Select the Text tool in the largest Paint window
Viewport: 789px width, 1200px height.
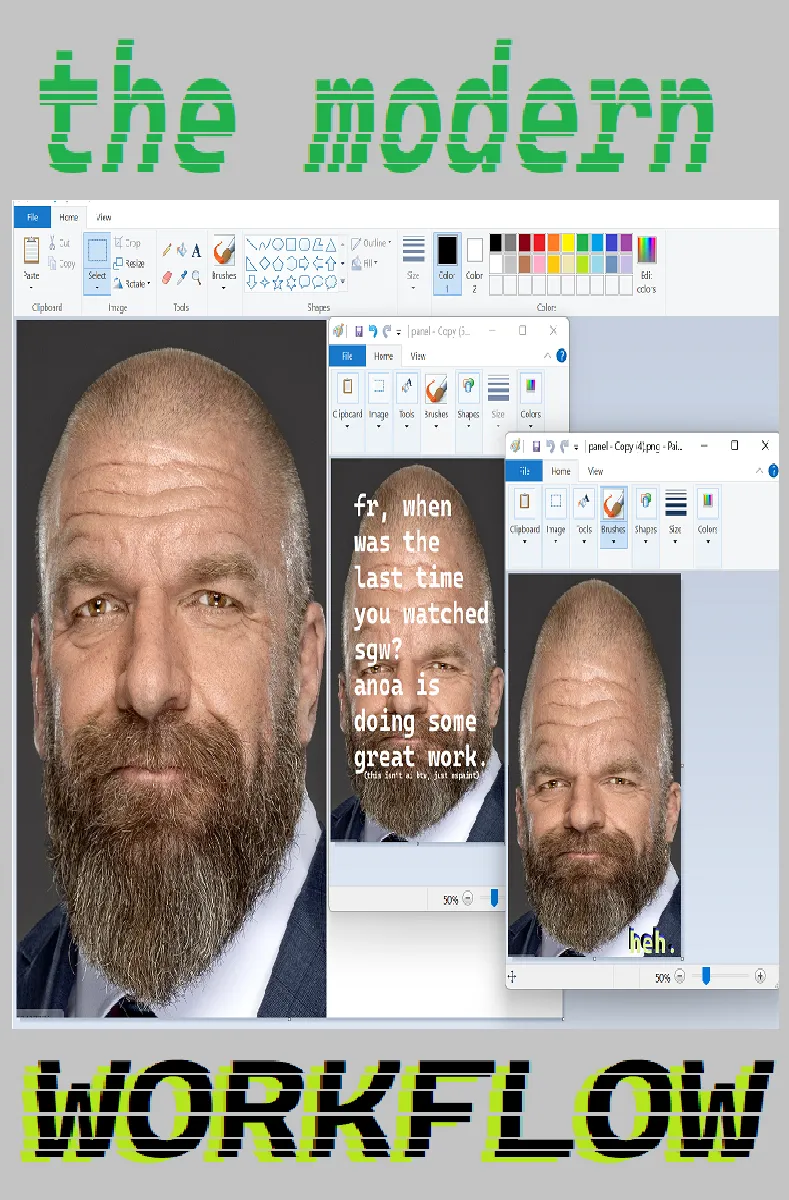[x=196, y=251]
